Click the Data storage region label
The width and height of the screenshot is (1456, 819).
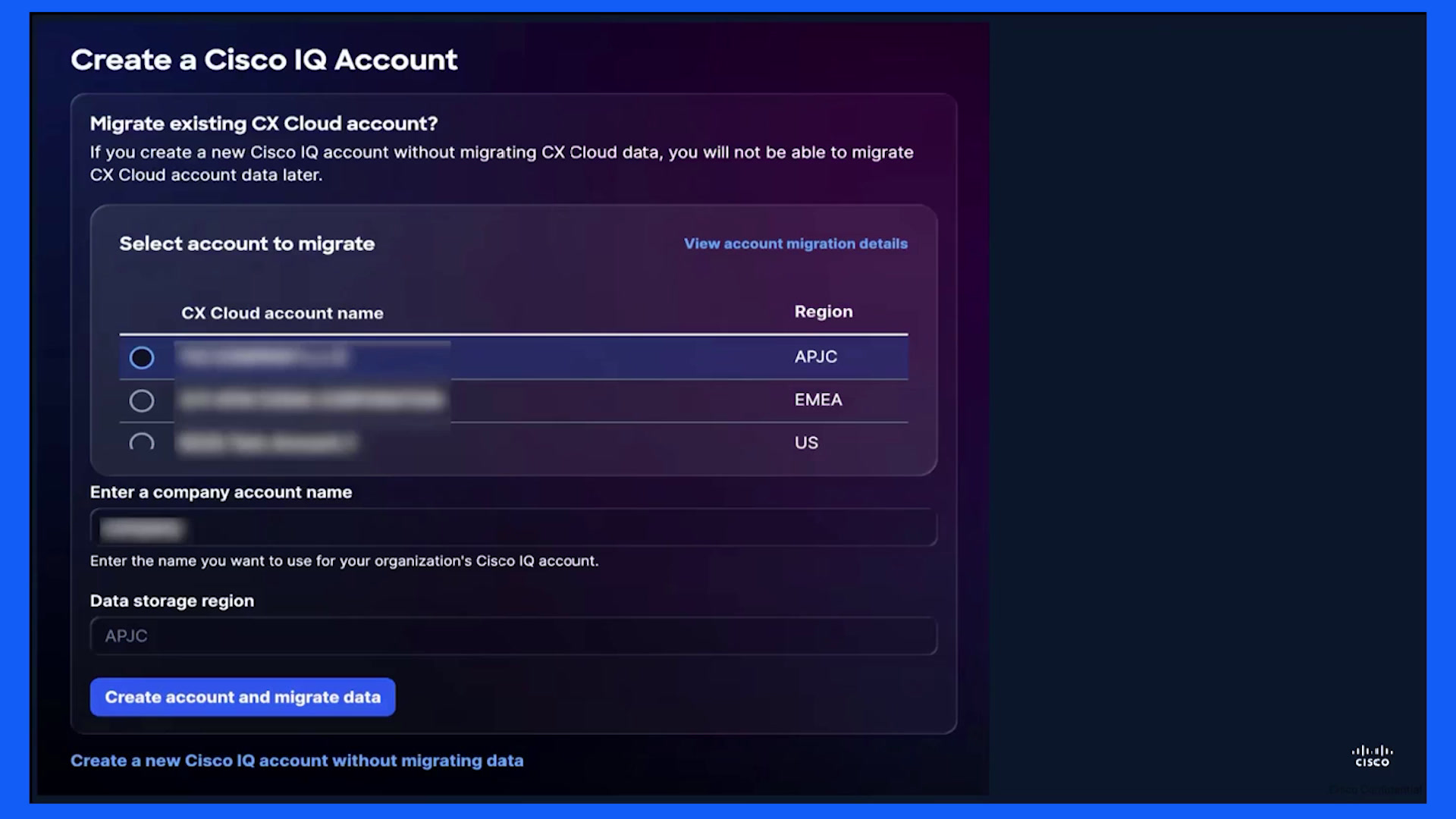[172, 601]
